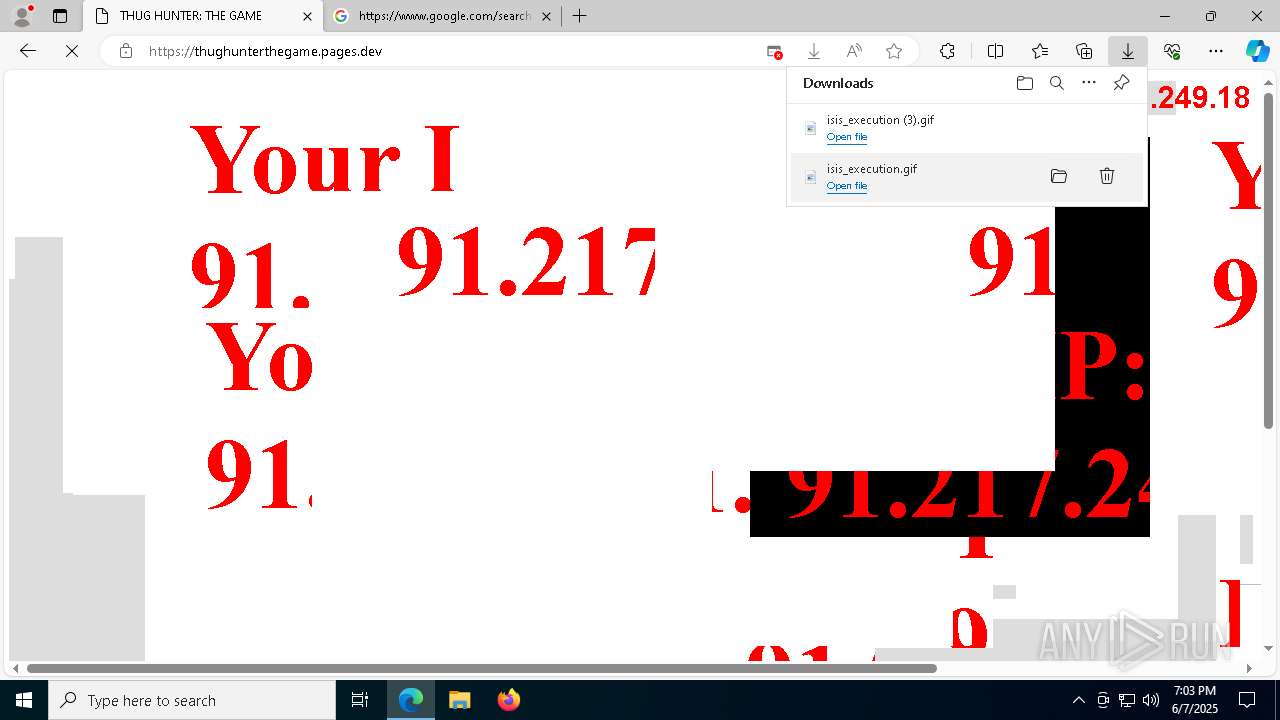Open the Windows Start menu

point(24,700)
